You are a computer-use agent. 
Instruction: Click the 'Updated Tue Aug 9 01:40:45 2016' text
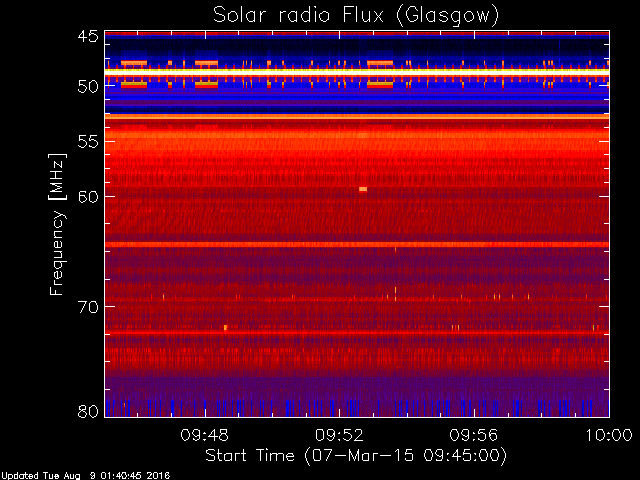tap(85, 476)
